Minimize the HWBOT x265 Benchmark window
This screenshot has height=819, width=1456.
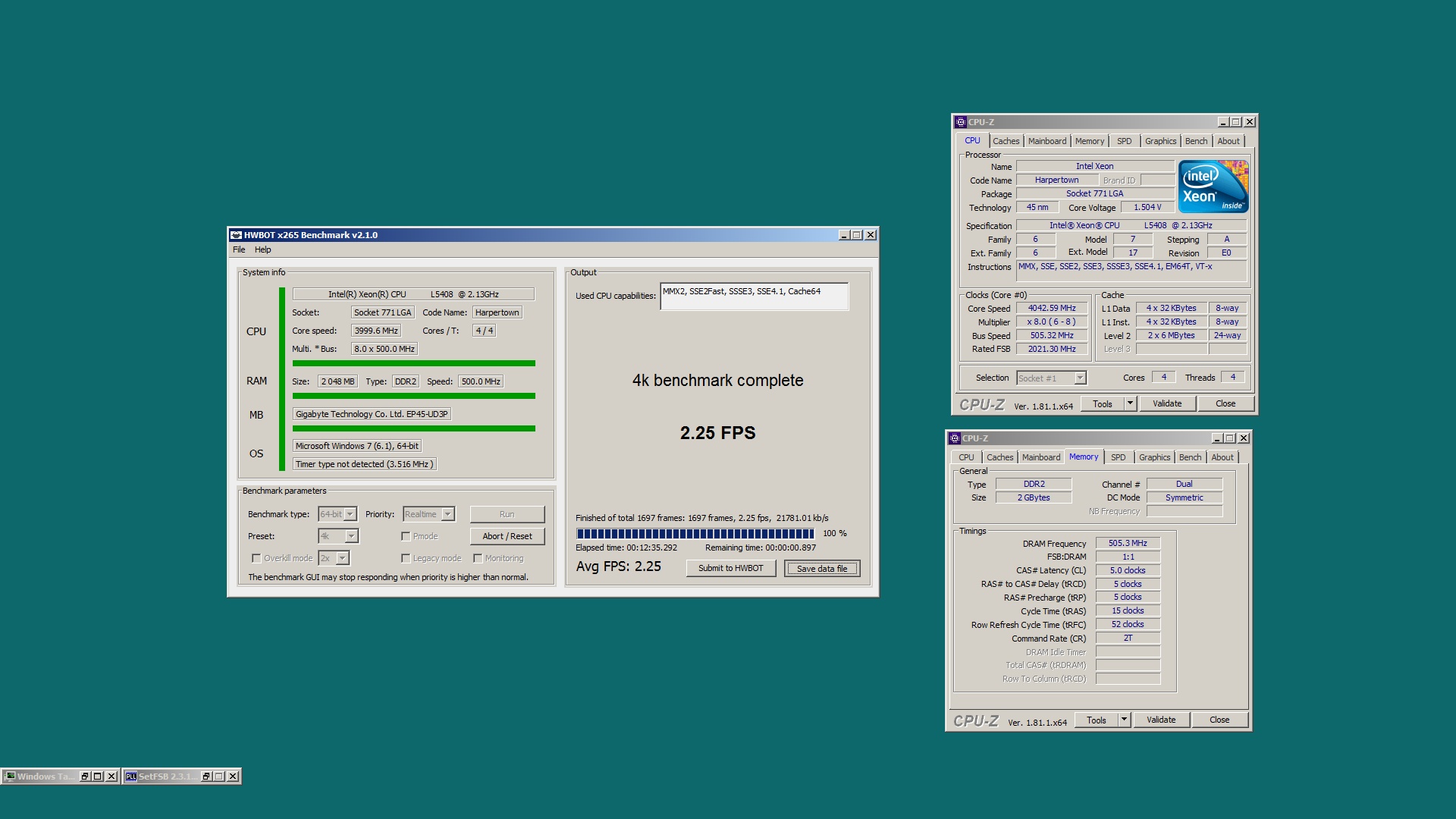pyautogui.click(x=843, y=235)
